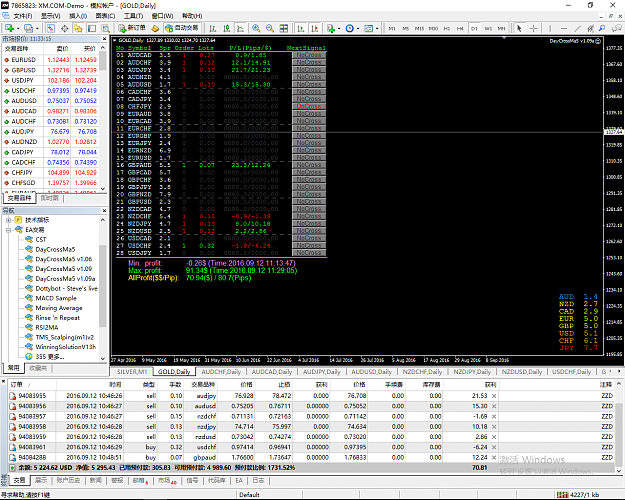The width and height of the screenshot is (625, 500).
Task: Open dropdown arrow beside profiles icon
Action: (x=37, y=29)
